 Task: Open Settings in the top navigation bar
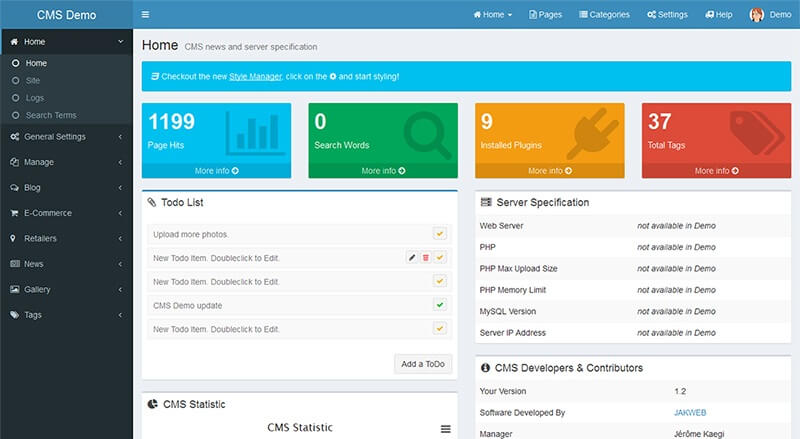(x=667, y=15)
